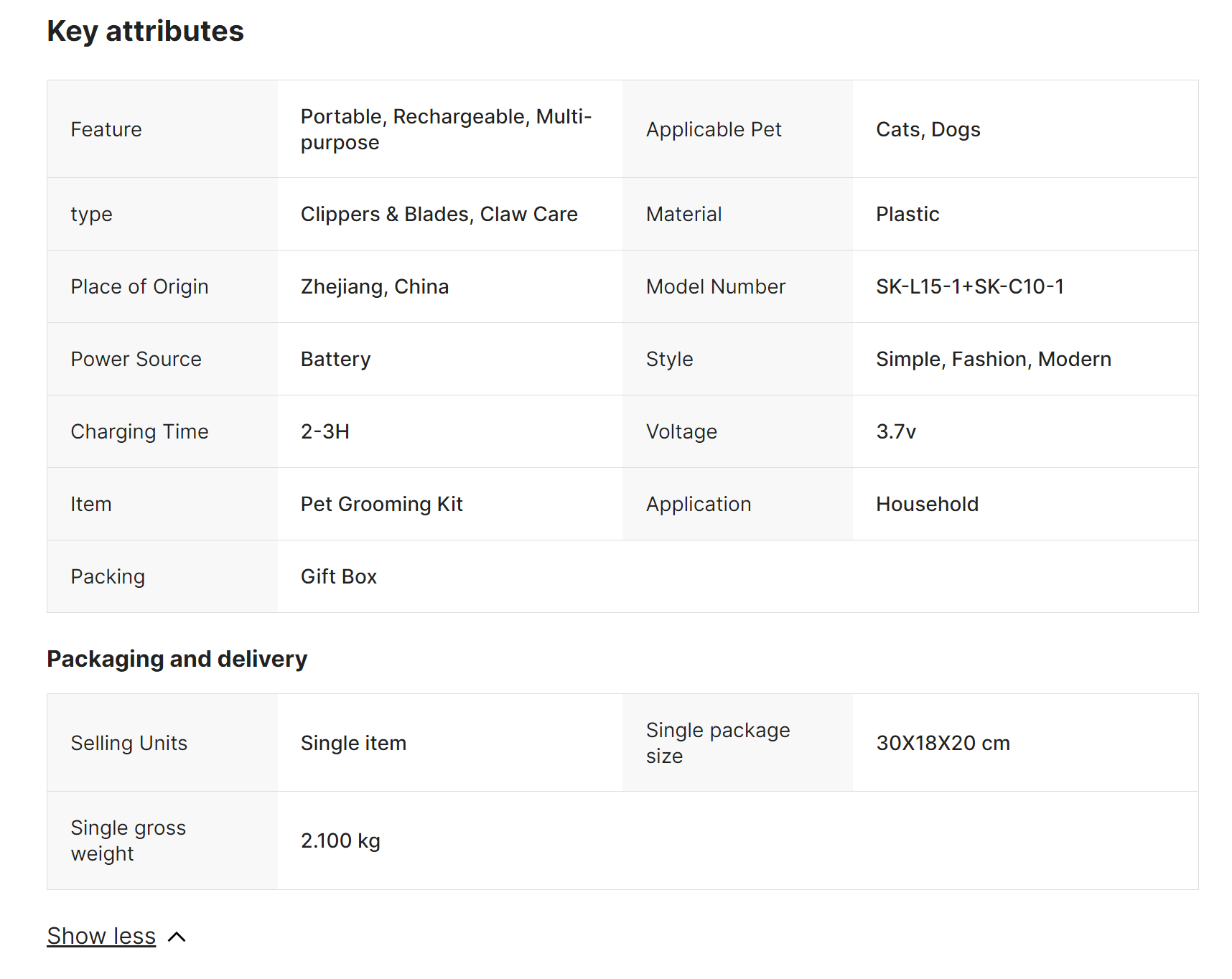Click the Pet Grooming Kit item value

(x=381, y=504)
